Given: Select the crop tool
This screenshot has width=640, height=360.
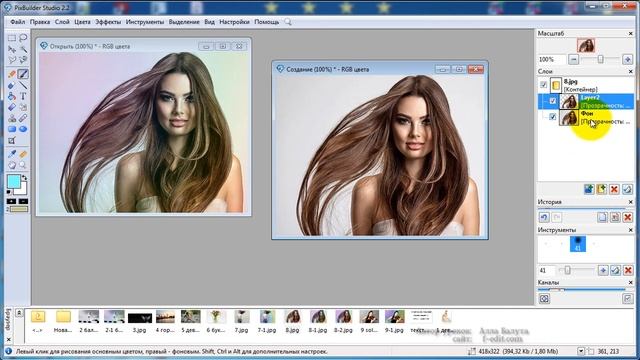Looking at the screenshot, I should 12,141.
